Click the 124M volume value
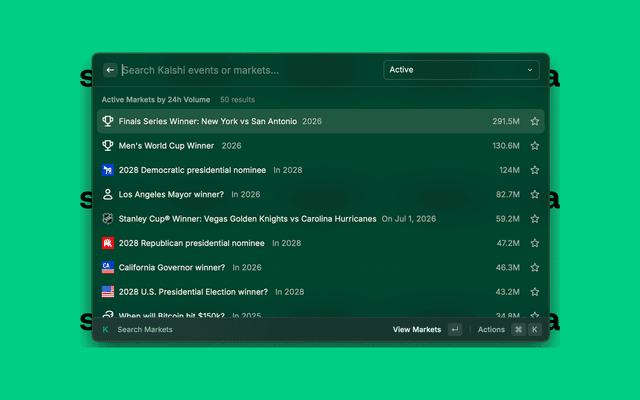640x400 pixels. (x=509, y=170)
